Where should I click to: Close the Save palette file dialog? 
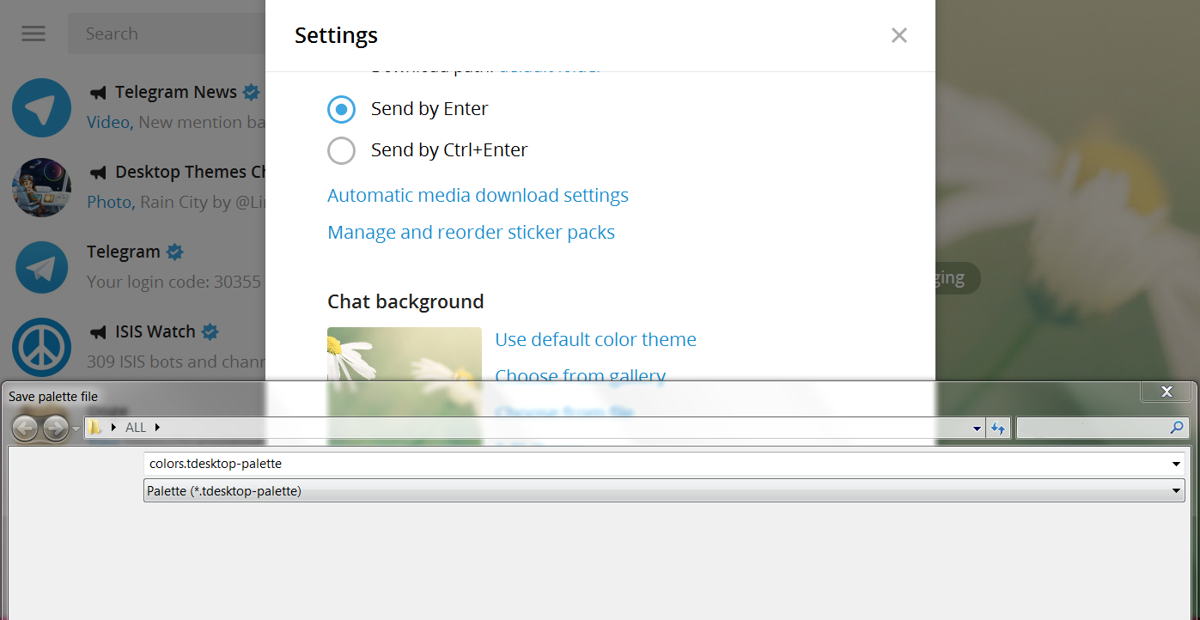point(1167,392)
